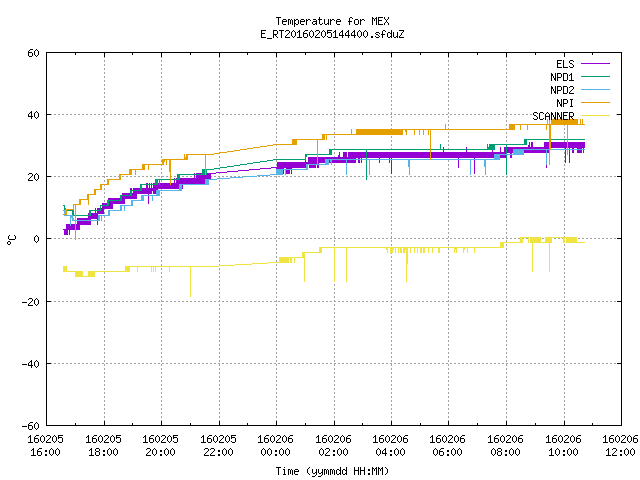This screenshot has width=640, height=480.
Task: Click the y-axis label -20
Action: 31,302
